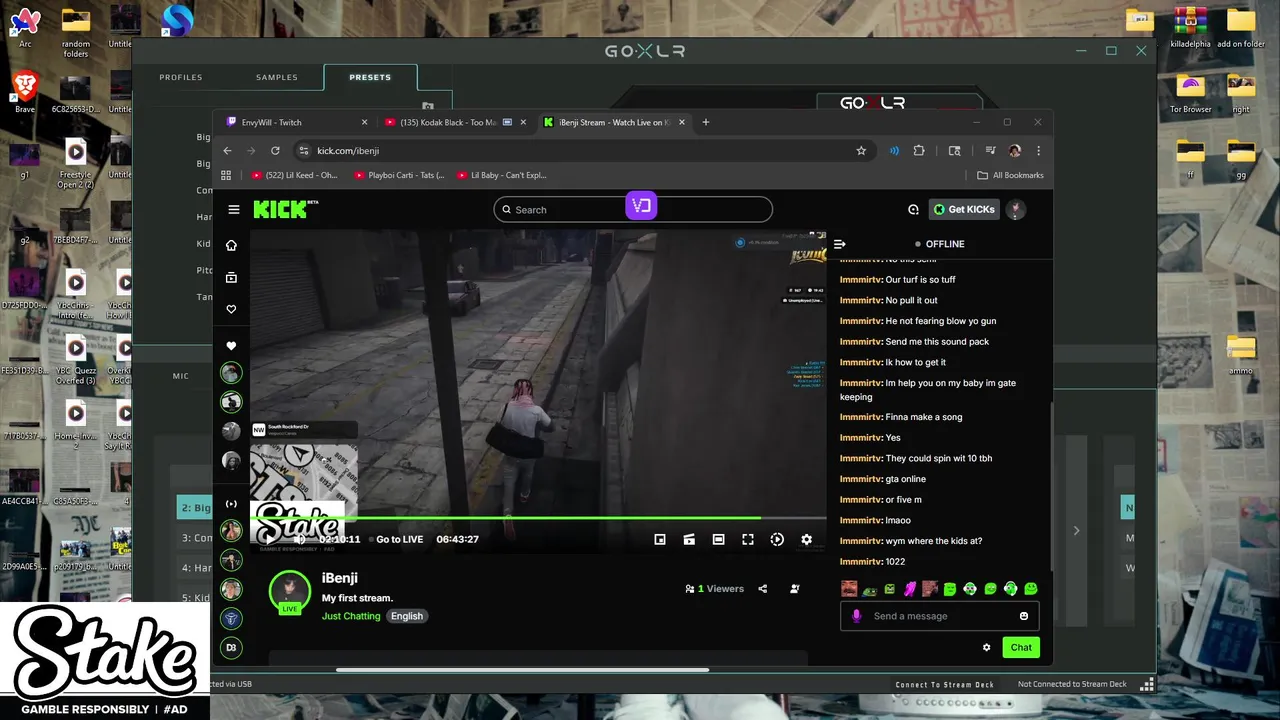Image resolution: width=1280 pixels, height=720 pixels.
Task: Go back in Chrome browser
Action: [x=227, y=151]
